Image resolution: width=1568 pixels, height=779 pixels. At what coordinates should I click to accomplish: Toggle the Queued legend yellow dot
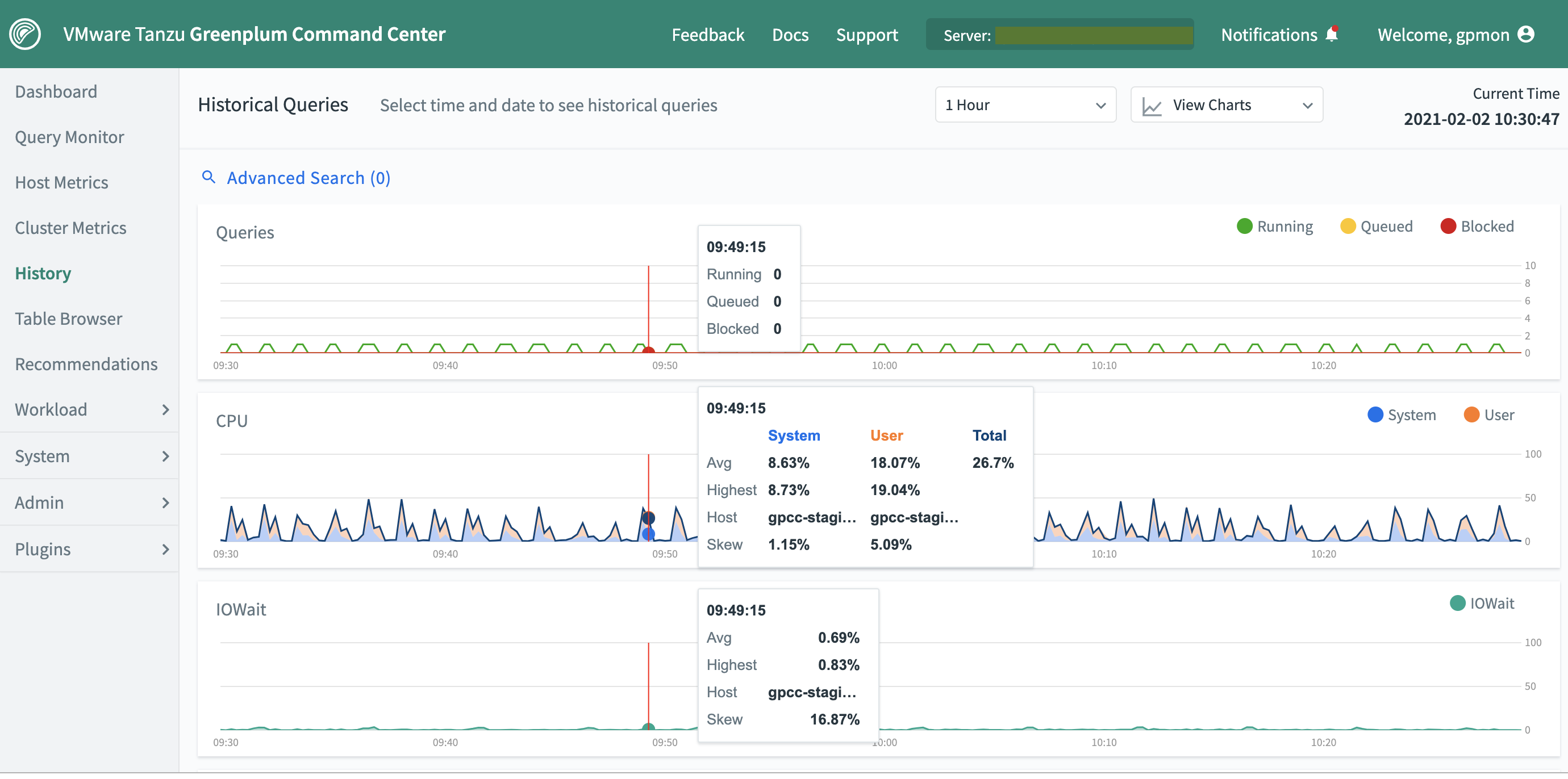1348,226
